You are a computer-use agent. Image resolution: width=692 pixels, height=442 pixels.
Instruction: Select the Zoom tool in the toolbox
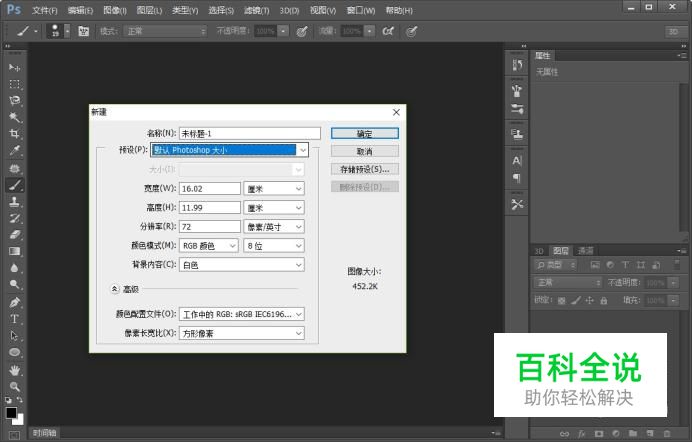pyautogui.click(x=15, y=386)
